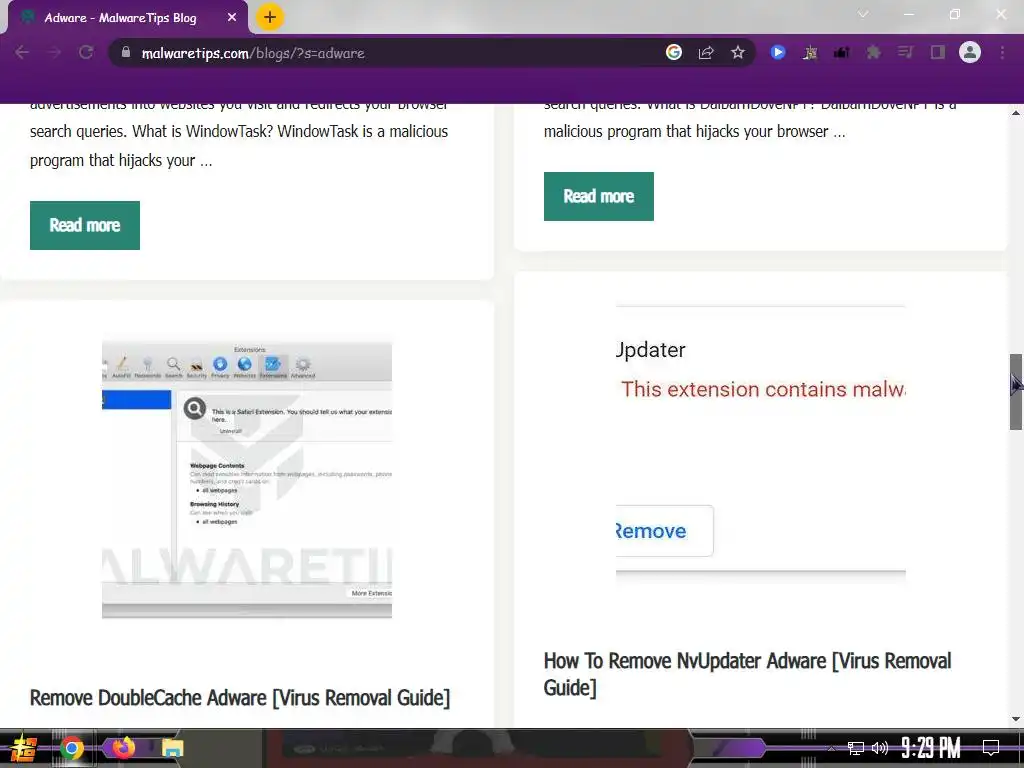The height and width of the screenshot is (768, 1024).
Task: Click the scrollbar down arrow
Action: click(x=1016, y=719)
